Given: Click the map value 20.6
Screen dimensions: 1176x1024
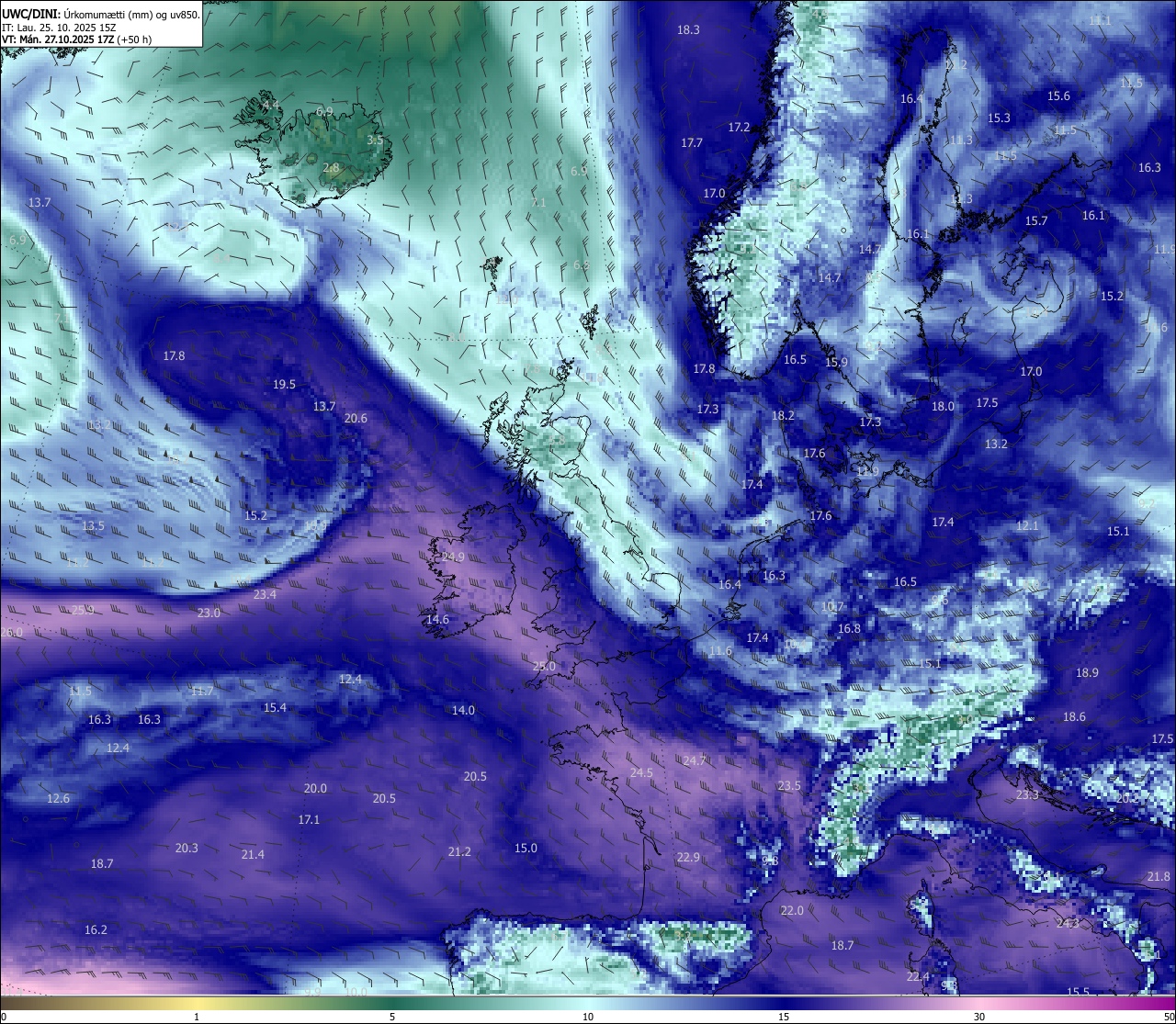Looking at the screenshot, I should point(356,419).
